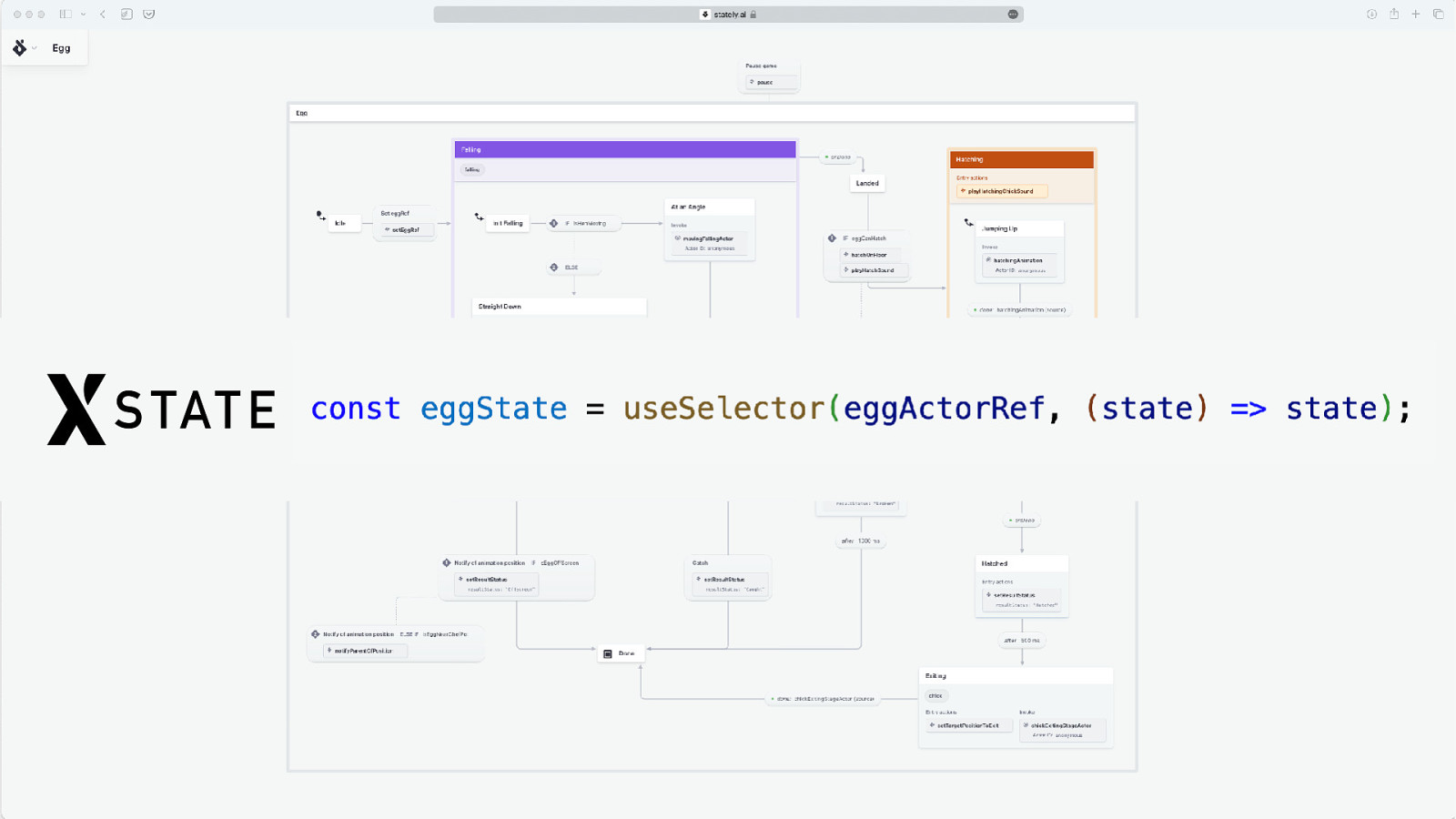Screen dimensions: 1456x819
Task: Click initial state marker before Init Falling
Action: pyautogui.click(x=479, y=217)
